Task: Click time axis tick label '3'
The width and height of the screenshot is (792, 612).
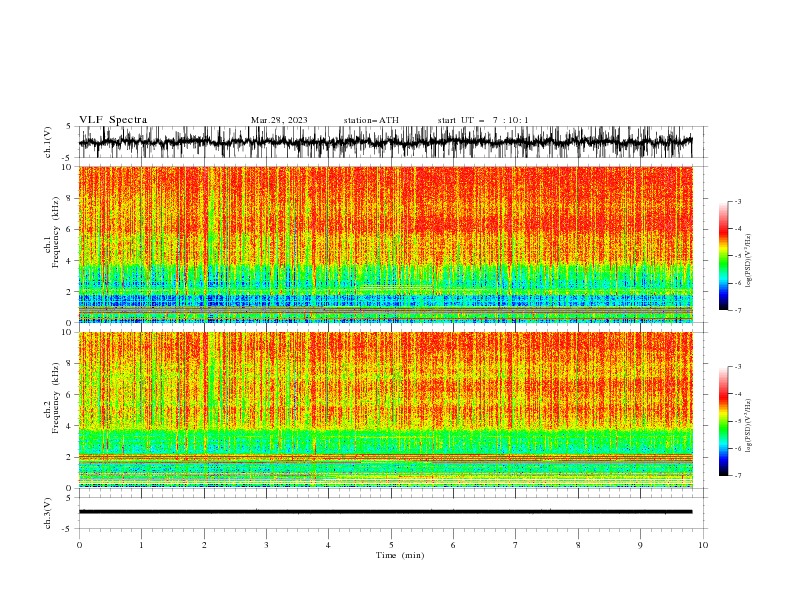Action: [266, 545]
